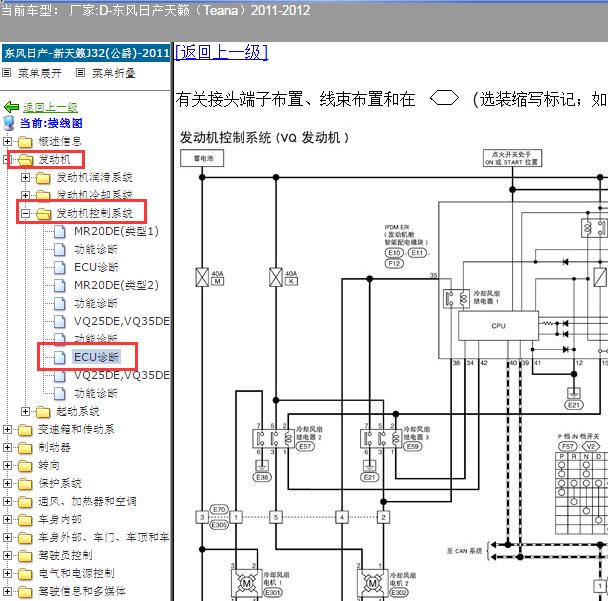The image size is (608, 601).
Task: Click the 车身内部 folder icon
Action: (25, 520)
